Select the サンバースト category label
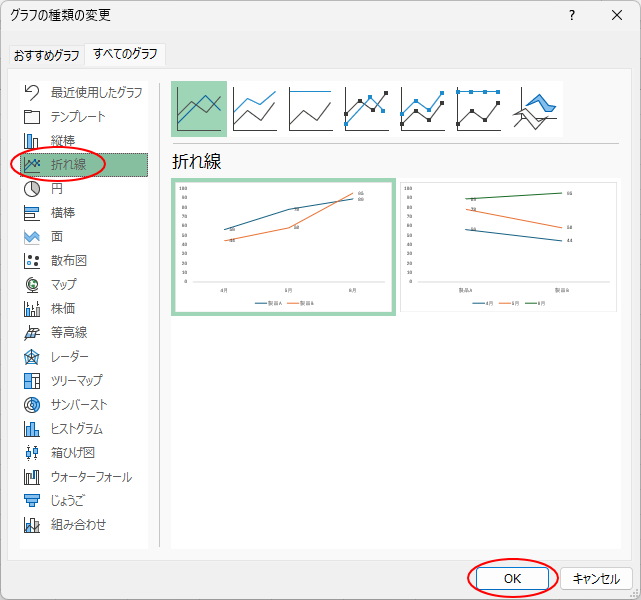 tap(79, 405)
